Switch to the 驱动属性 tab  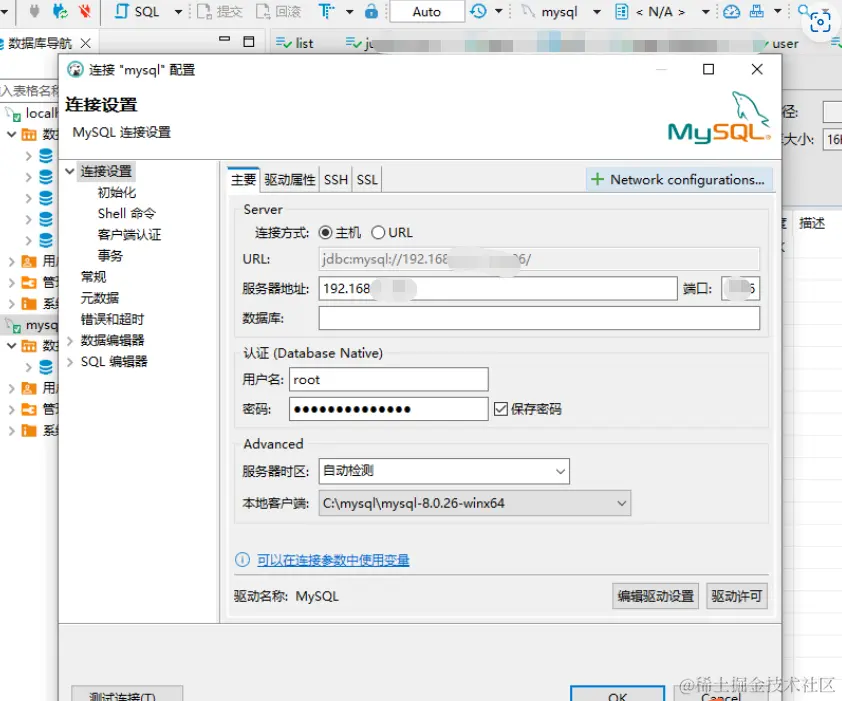290,179
